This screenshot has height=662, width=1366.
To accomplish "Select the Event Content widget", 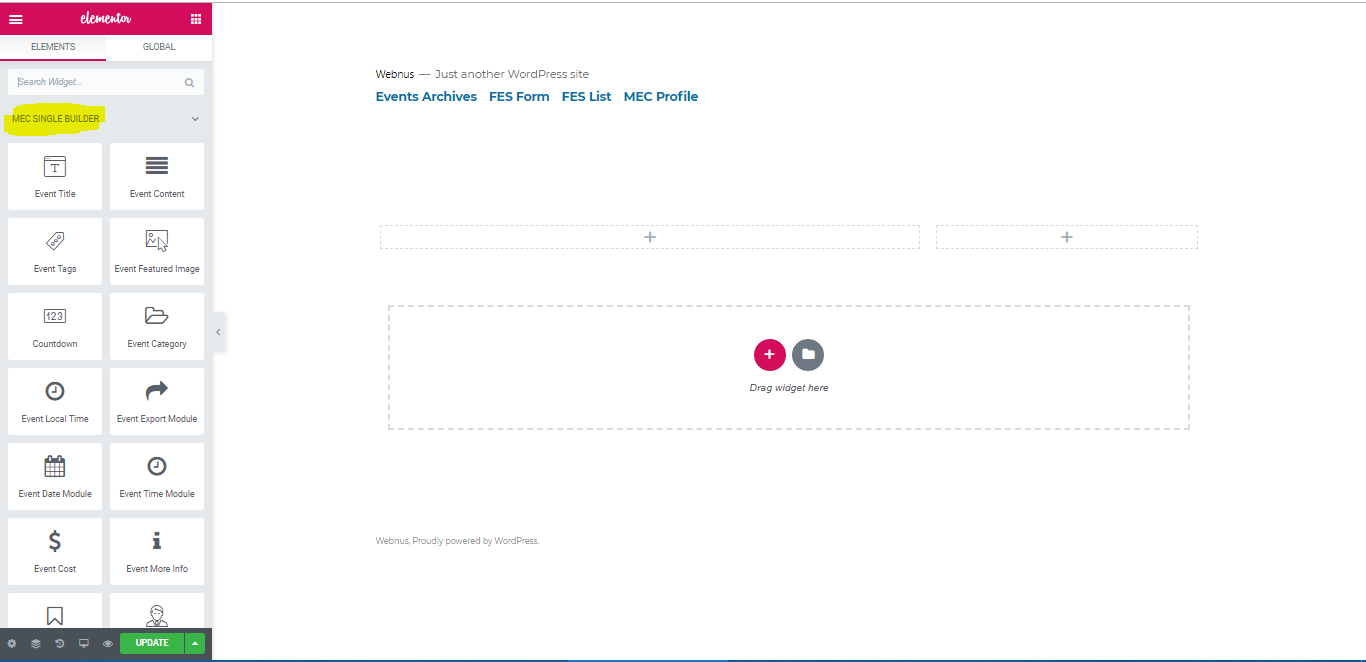I will click(x=157, y=177).
